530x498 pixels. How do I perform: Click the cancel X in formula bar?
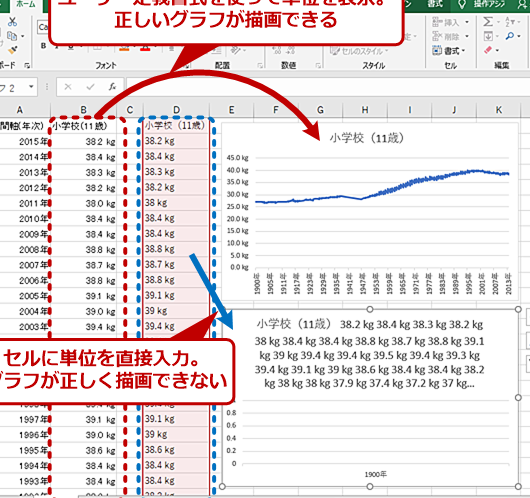click(x=68, y=87)
